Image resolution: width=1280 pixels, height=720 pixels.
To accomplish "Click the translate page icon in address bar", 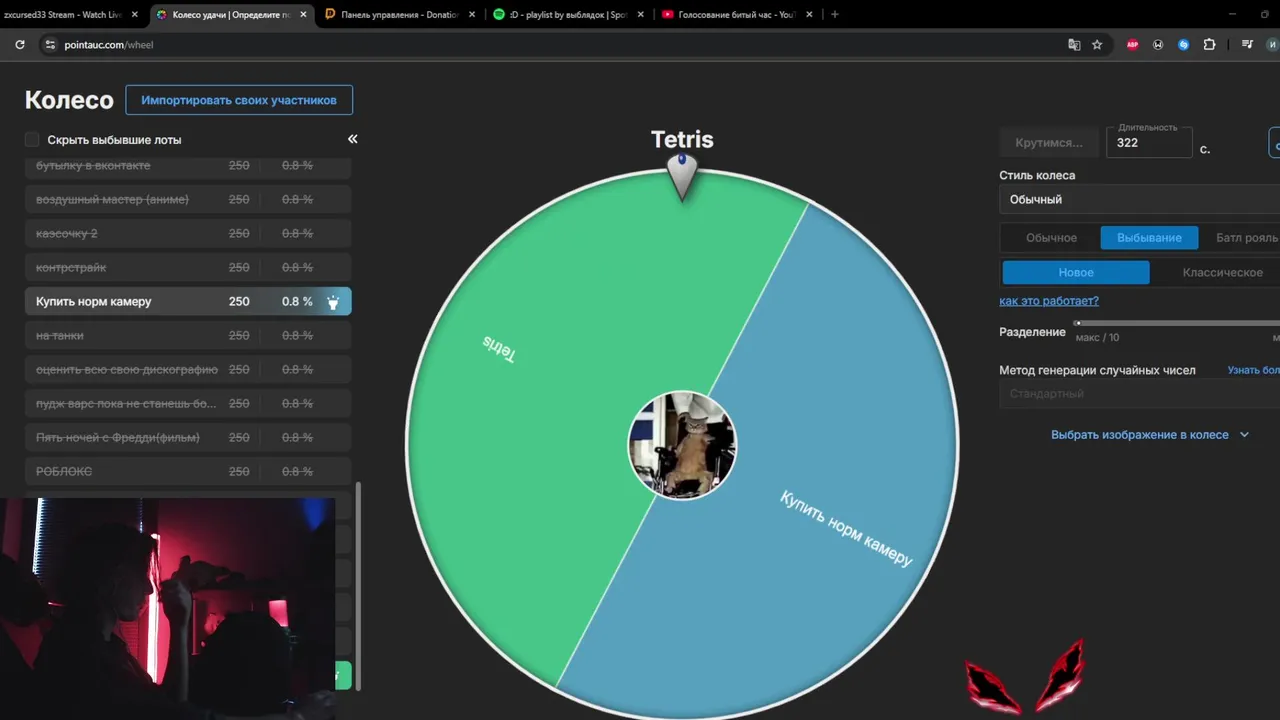I will click(1074, 44).
